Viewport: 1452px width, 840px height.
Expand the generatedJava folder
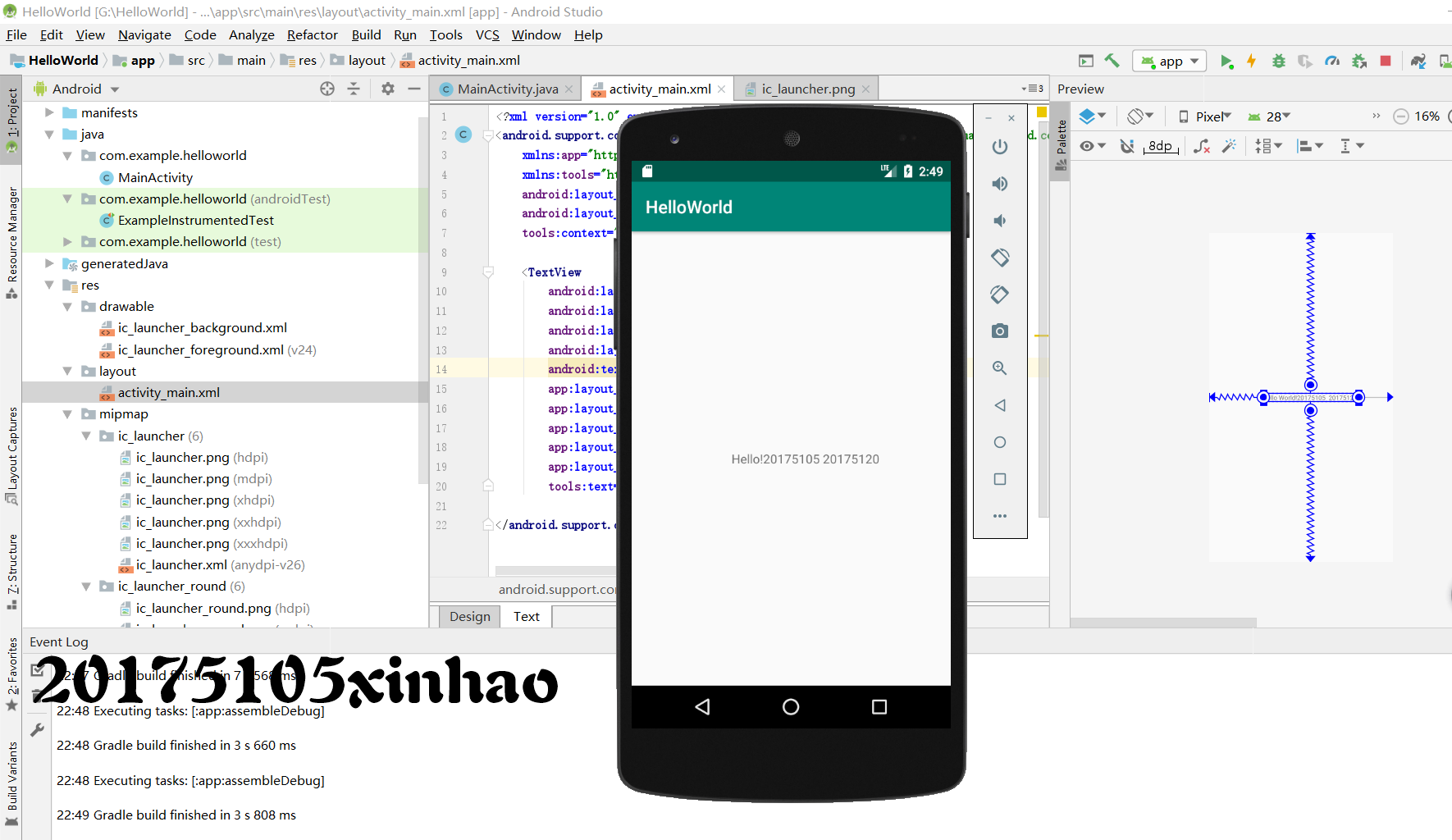coord(49,263)
